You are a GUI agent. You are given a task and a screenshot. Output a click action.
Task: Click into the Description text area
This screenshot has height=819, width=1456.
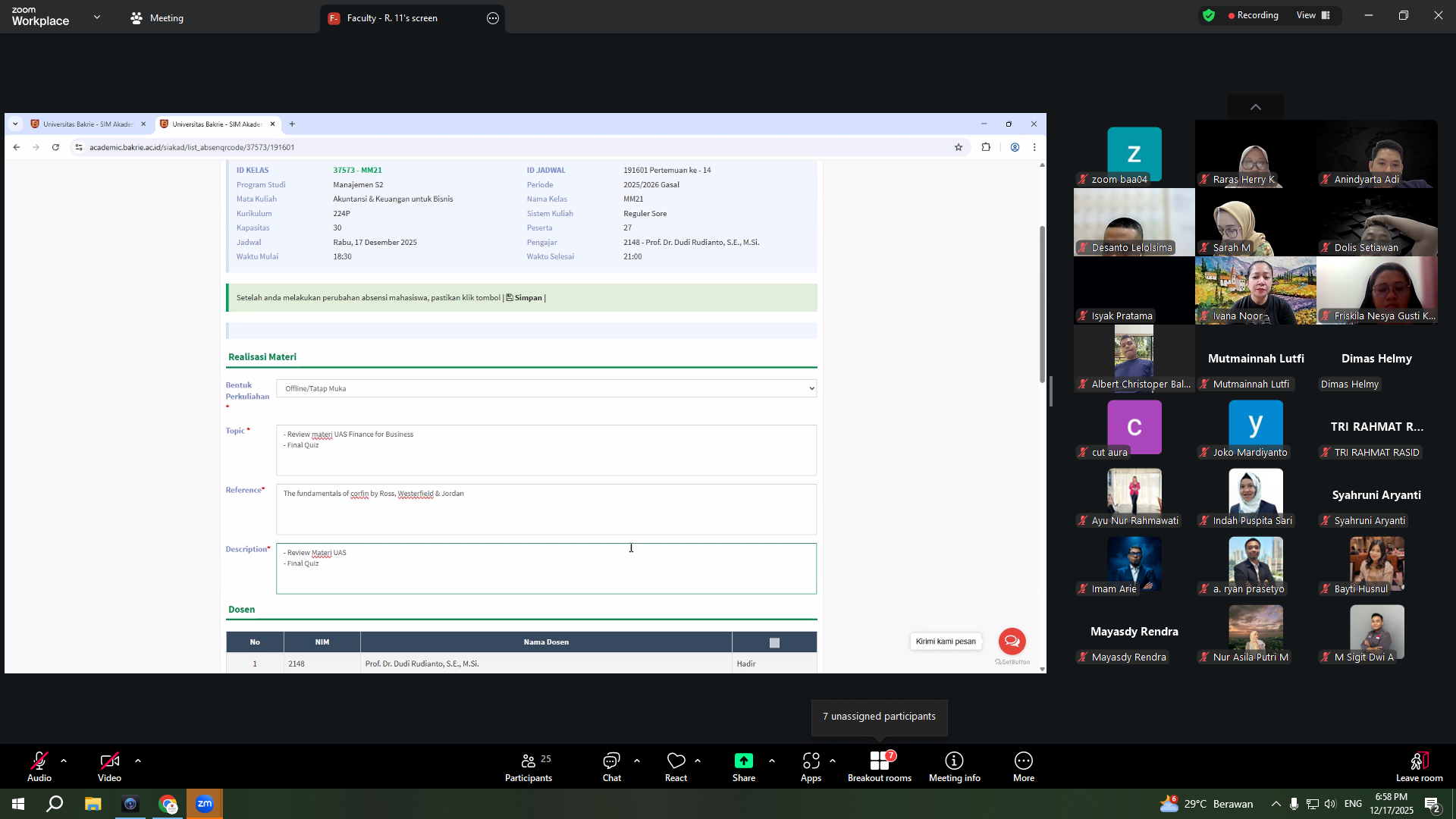tap(546, 569)
